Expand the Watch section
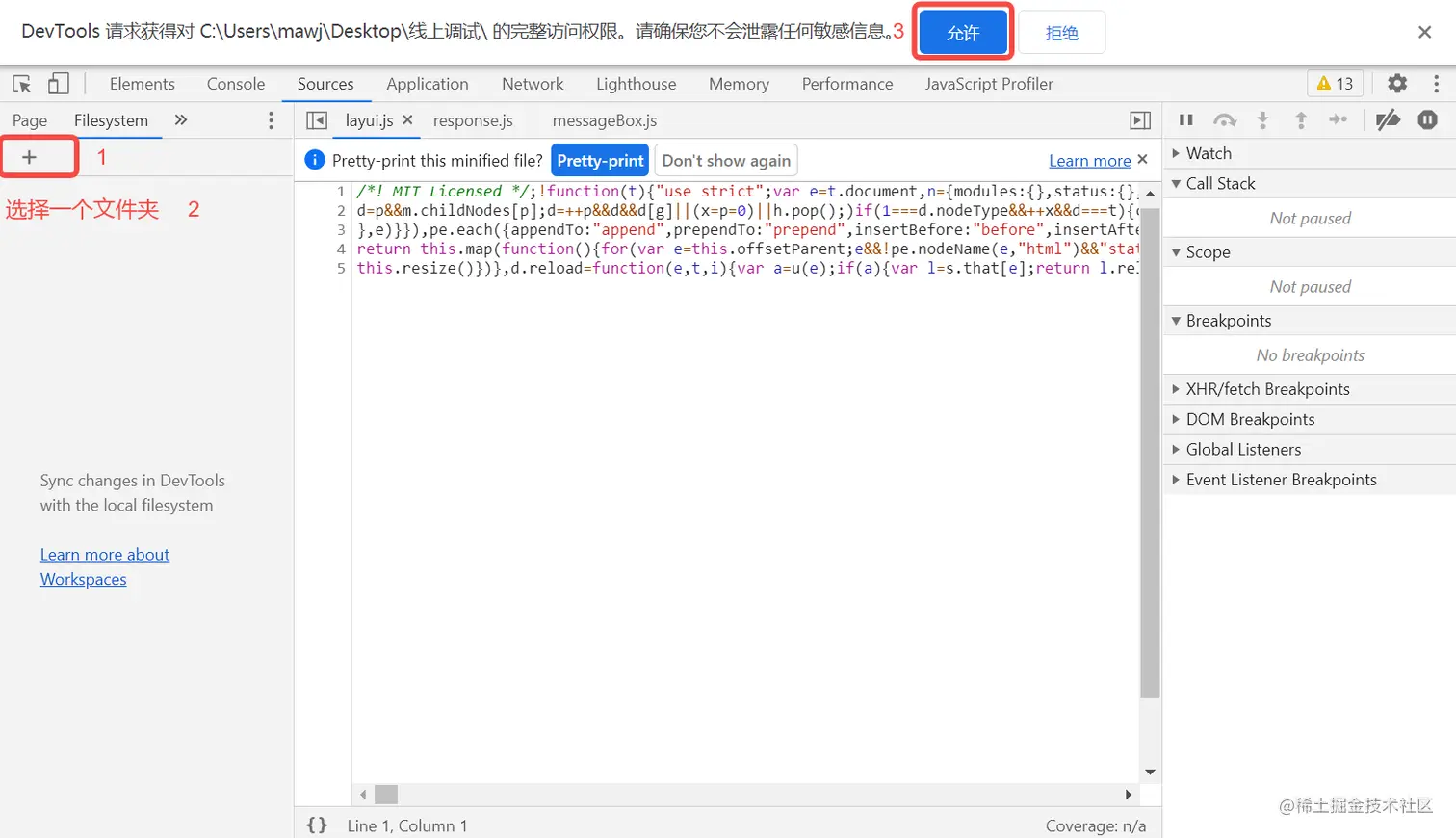Screen dimensions: 1456x838 coord(1310,153)
